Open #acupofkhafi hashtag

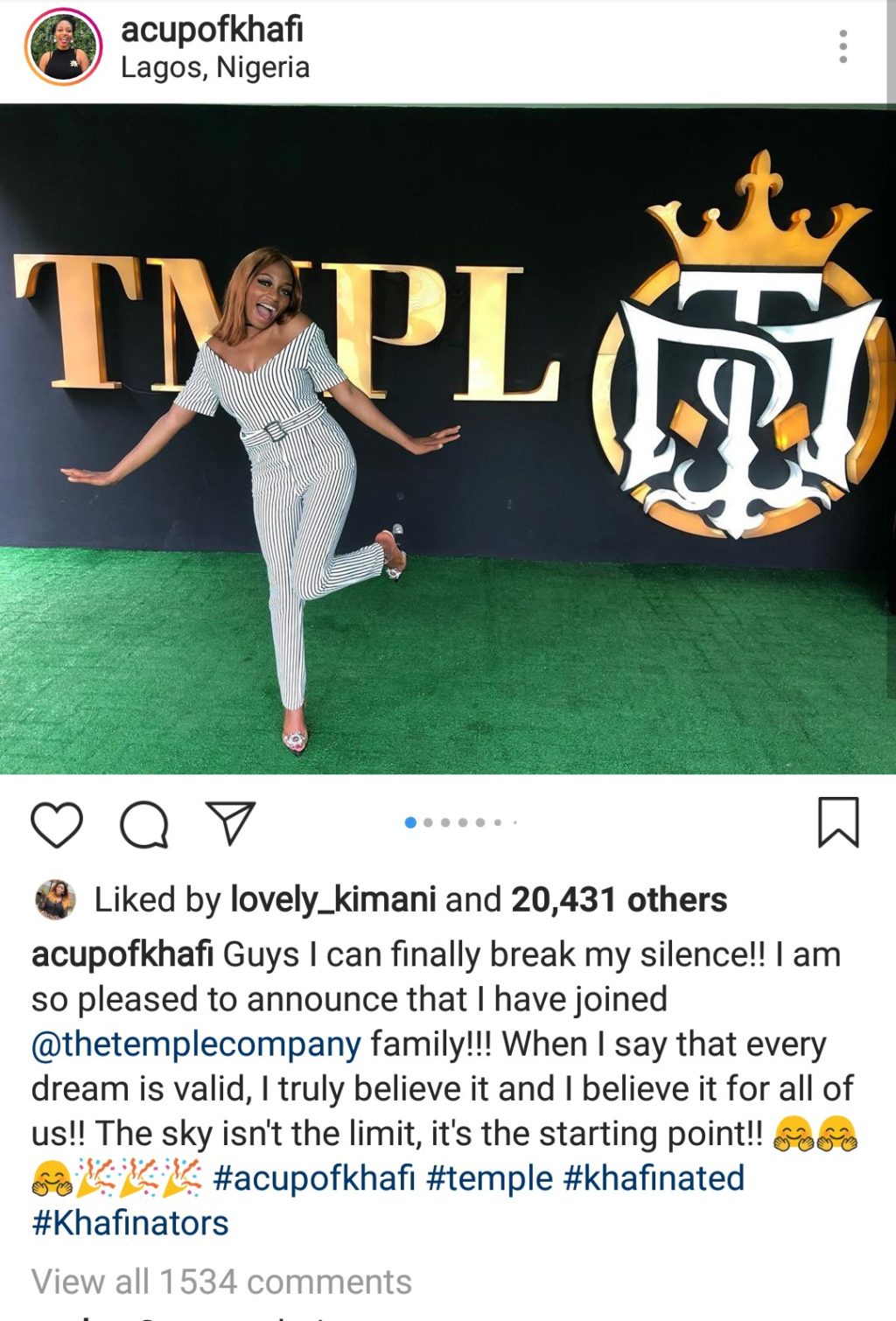coord(314,1178)
